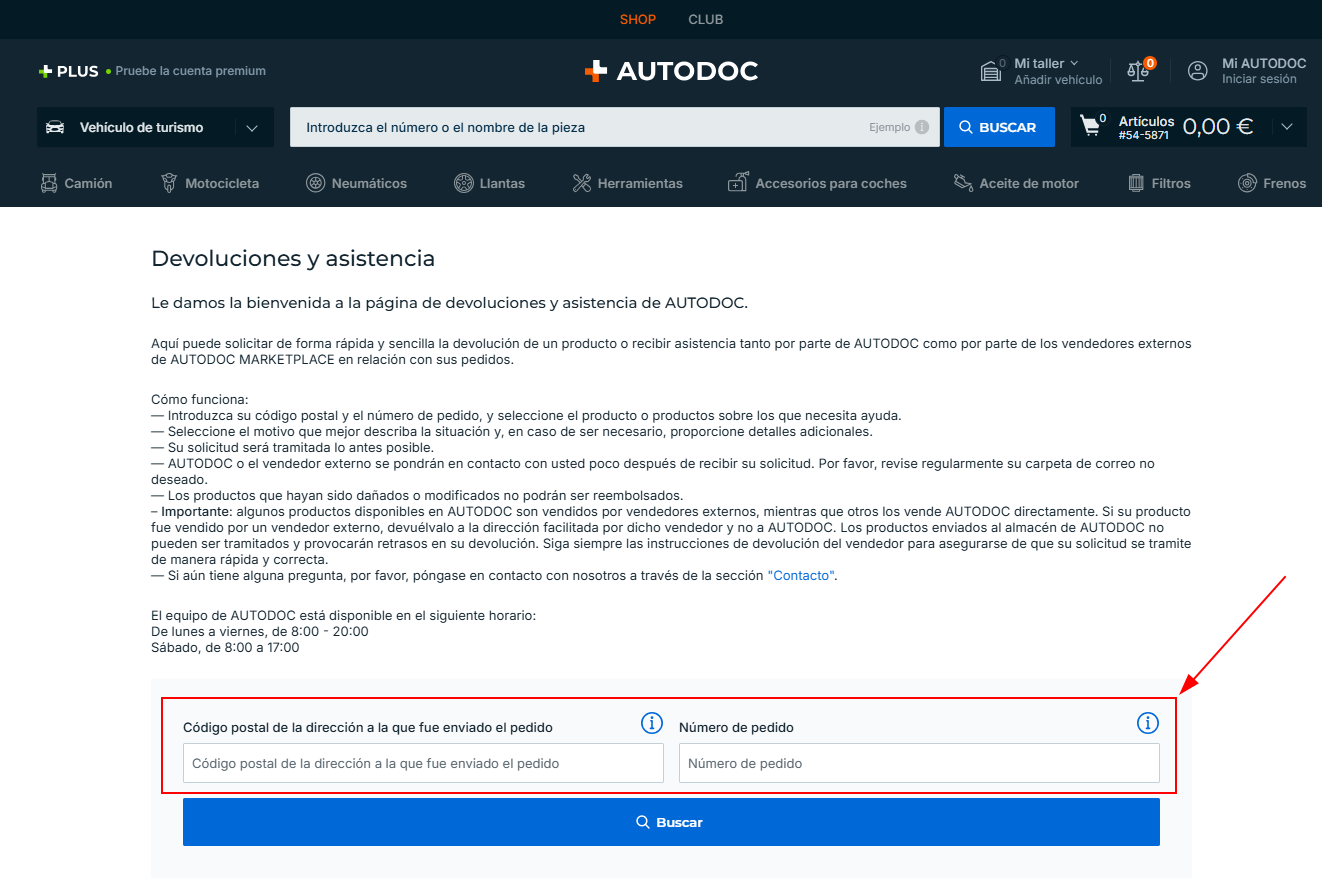Open the Camión category
The height and width of the screenshot is (894, 1322).
[76, 183]
